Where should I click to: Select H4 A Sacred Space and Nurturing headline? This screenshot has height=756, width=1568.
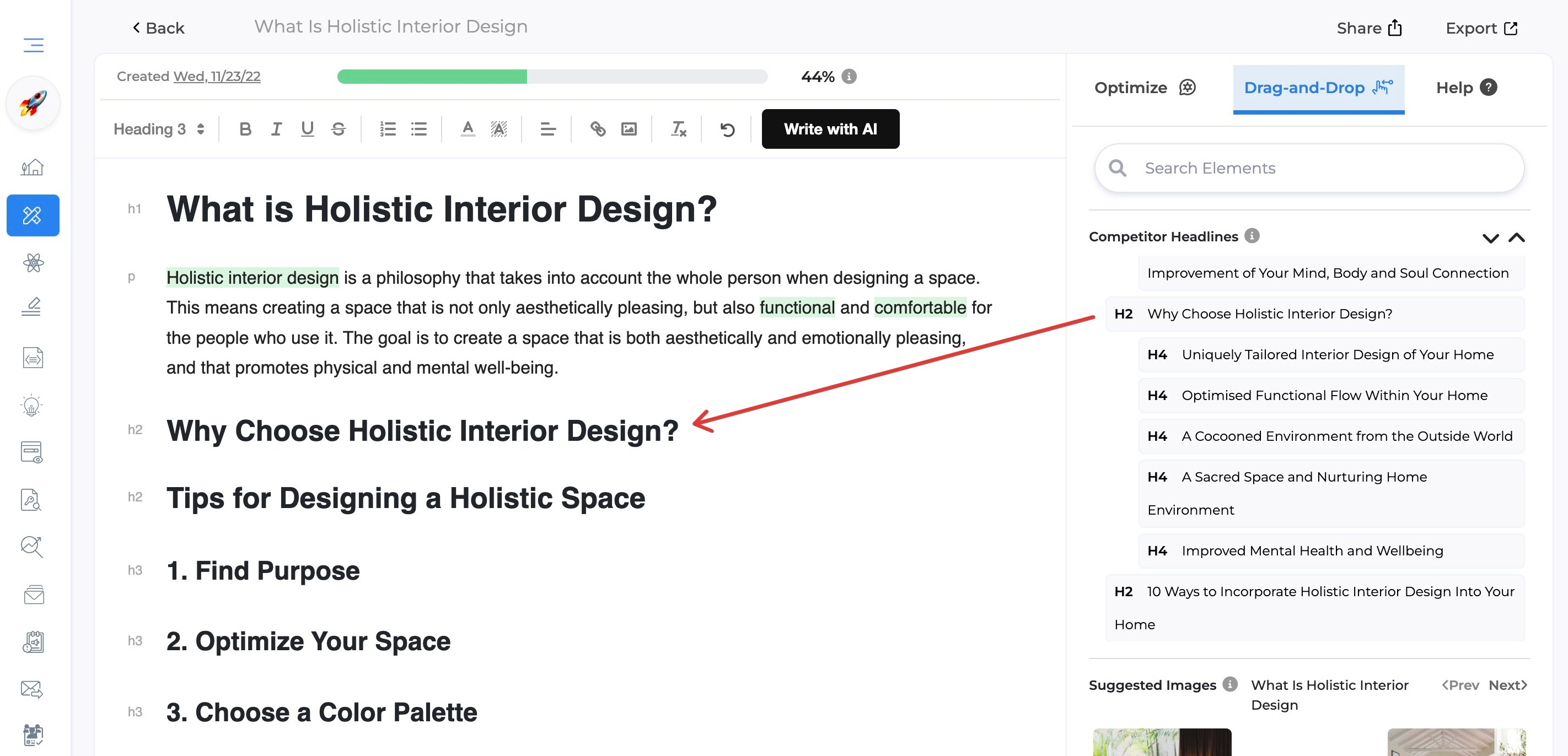point(1331,493)
